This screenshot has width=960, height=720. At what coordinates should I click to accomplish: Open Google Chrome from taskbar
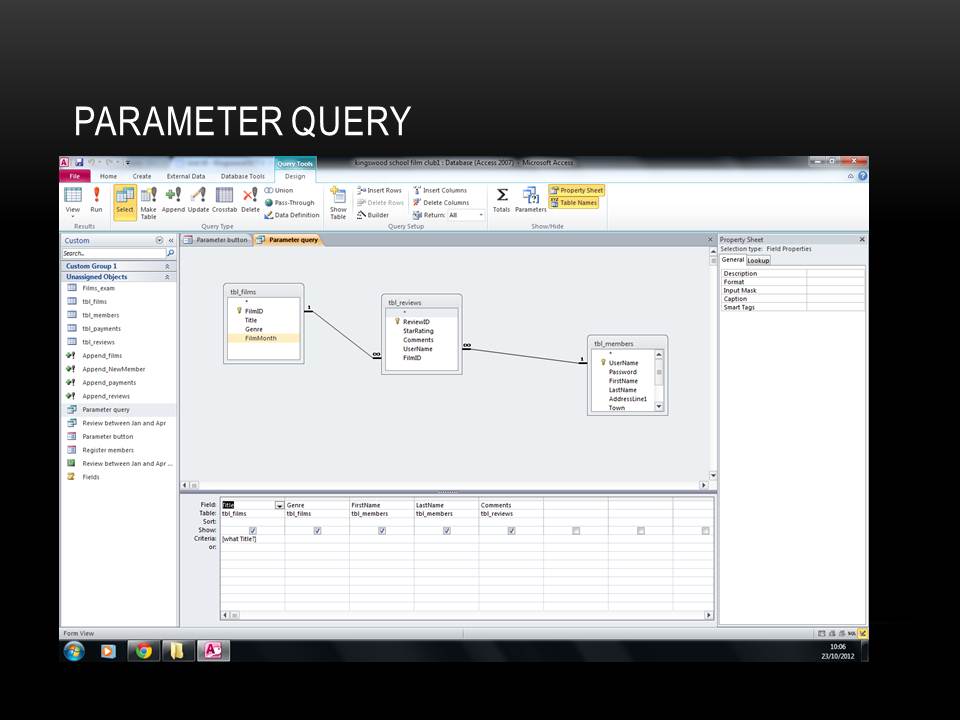(x=143, y=651)
